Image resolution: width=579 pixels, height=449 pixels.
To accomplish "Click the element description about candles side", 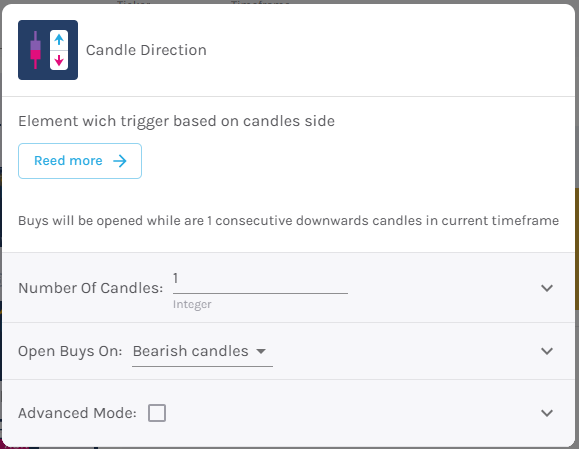I will tap(177, 121).
